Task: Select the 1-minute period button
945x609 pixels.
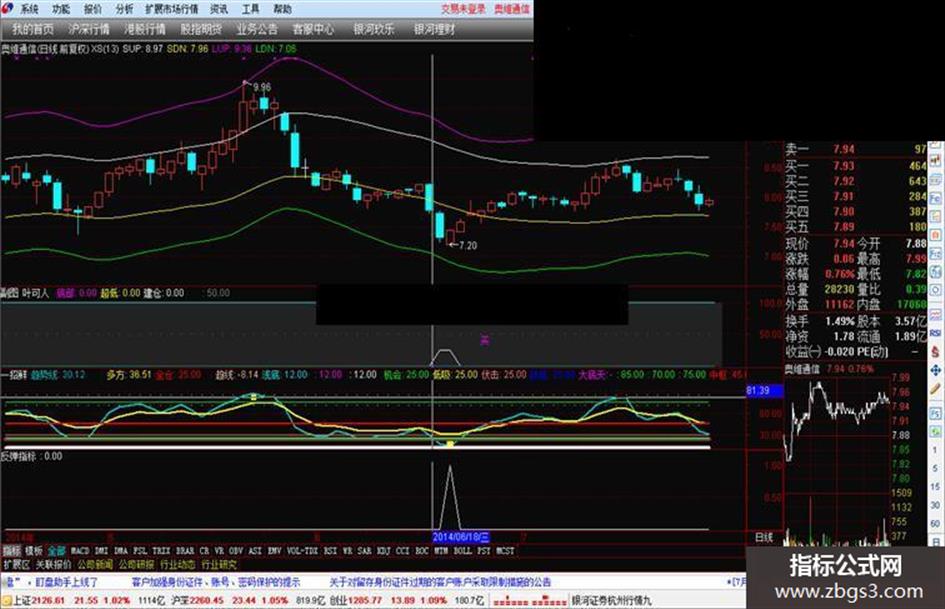Action: [935, 450]
